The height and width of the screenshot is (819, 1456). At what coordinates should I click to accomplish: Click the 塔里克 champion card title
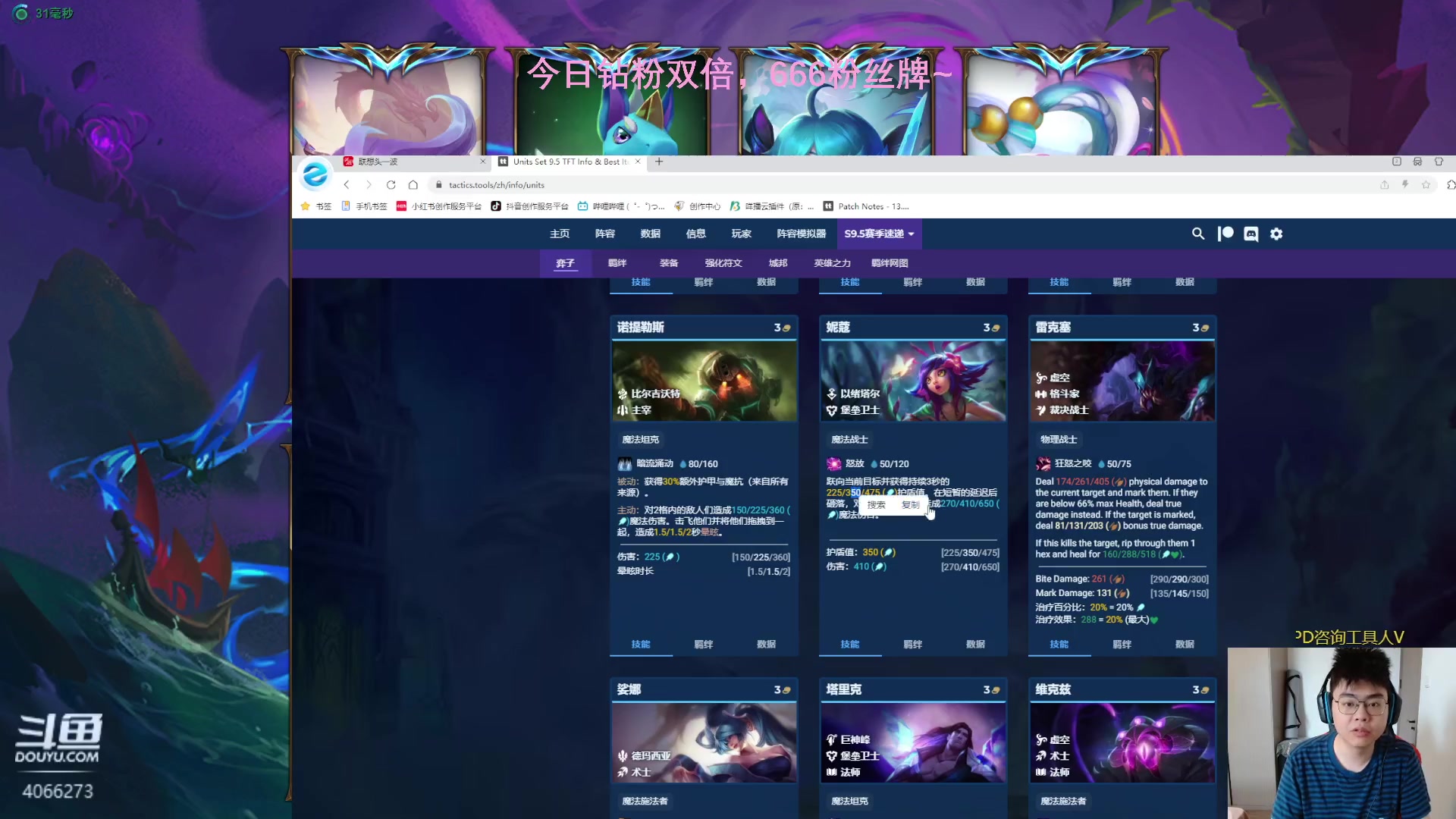pyautogui.click(x=844, y=689)
